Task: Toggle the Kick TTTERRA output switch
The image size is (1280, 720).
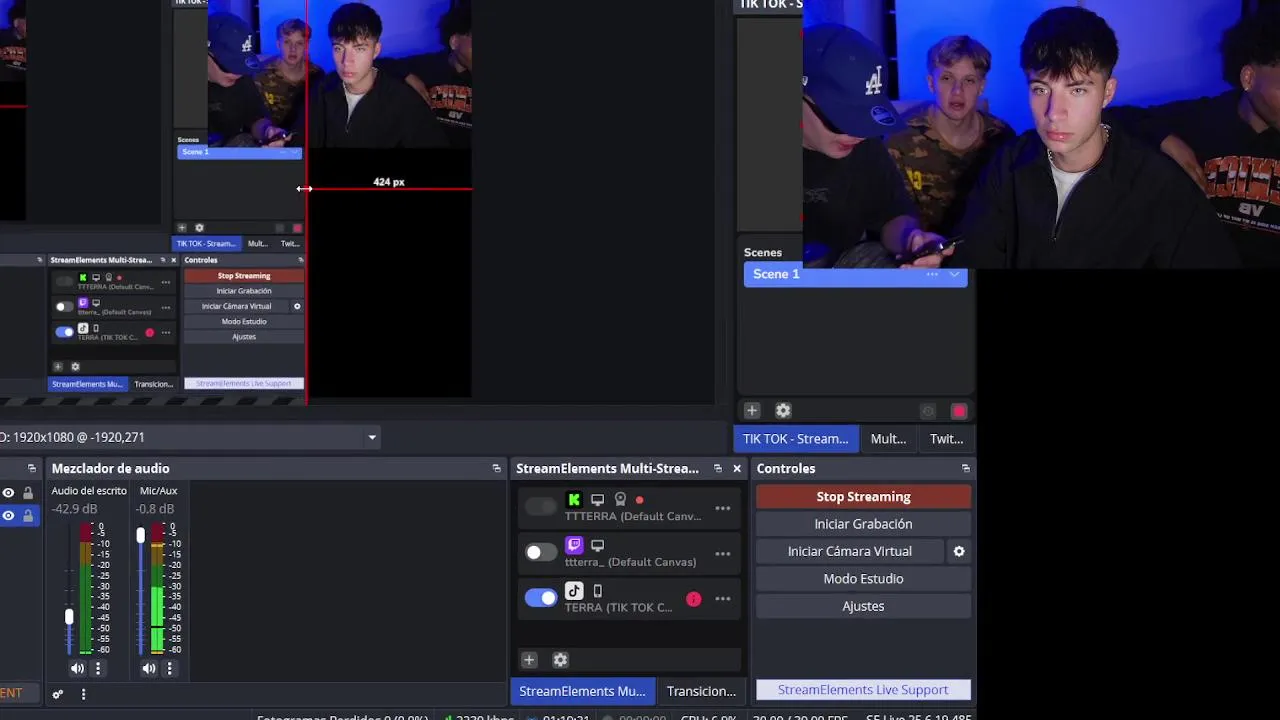Action: (x=541, y=507)
